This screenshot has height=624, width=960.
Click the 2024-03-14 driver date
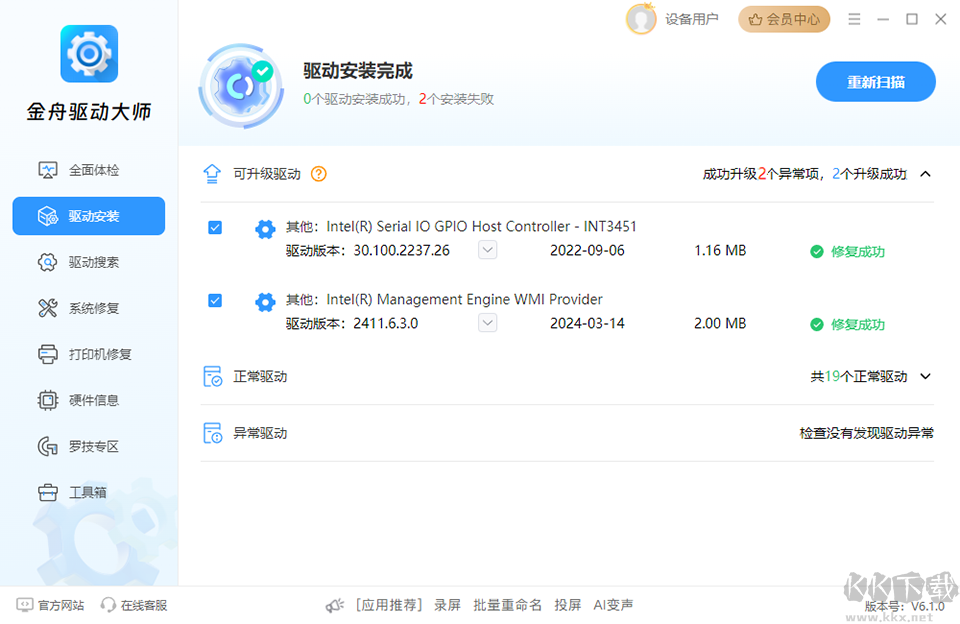(x=587, y=323)
